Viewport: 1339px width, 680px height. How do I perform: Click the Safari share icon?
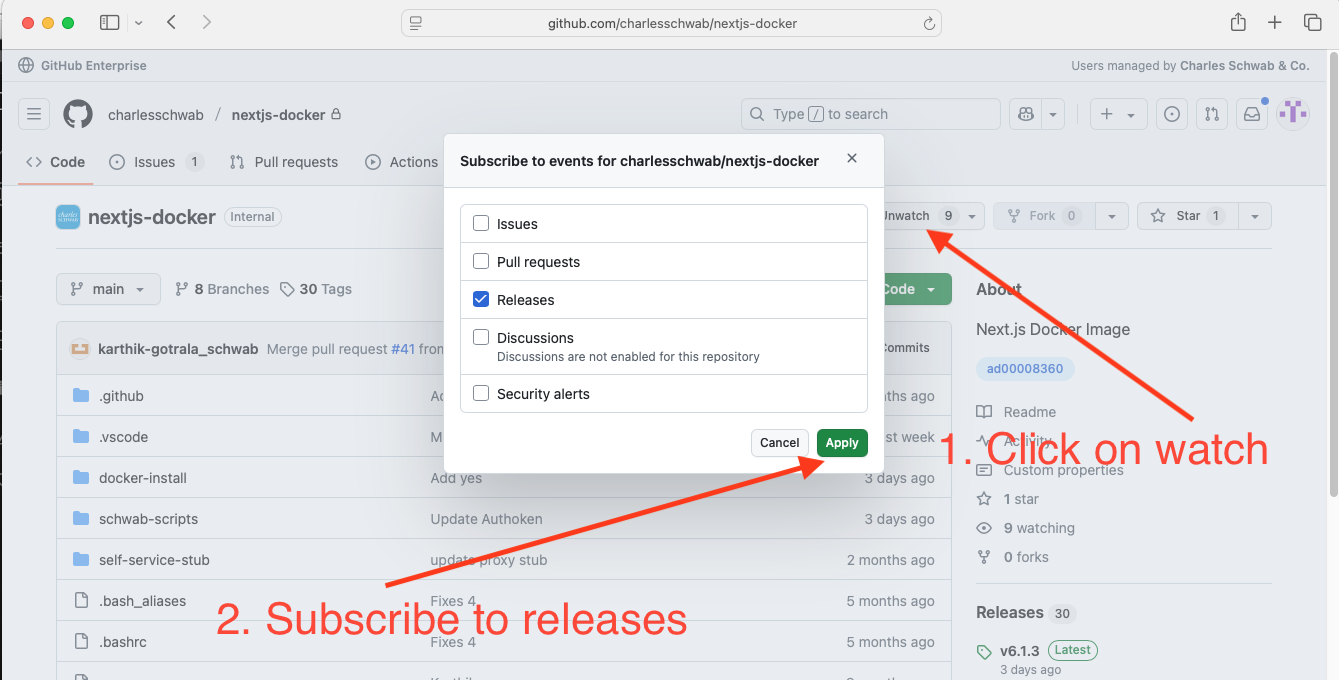1238,22
